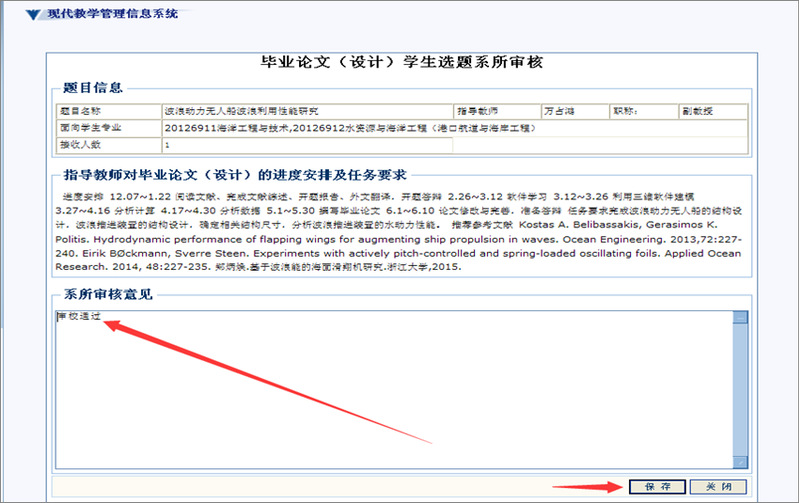
Task: Click the 保存 button to save the review
Action: click(657, 486)
